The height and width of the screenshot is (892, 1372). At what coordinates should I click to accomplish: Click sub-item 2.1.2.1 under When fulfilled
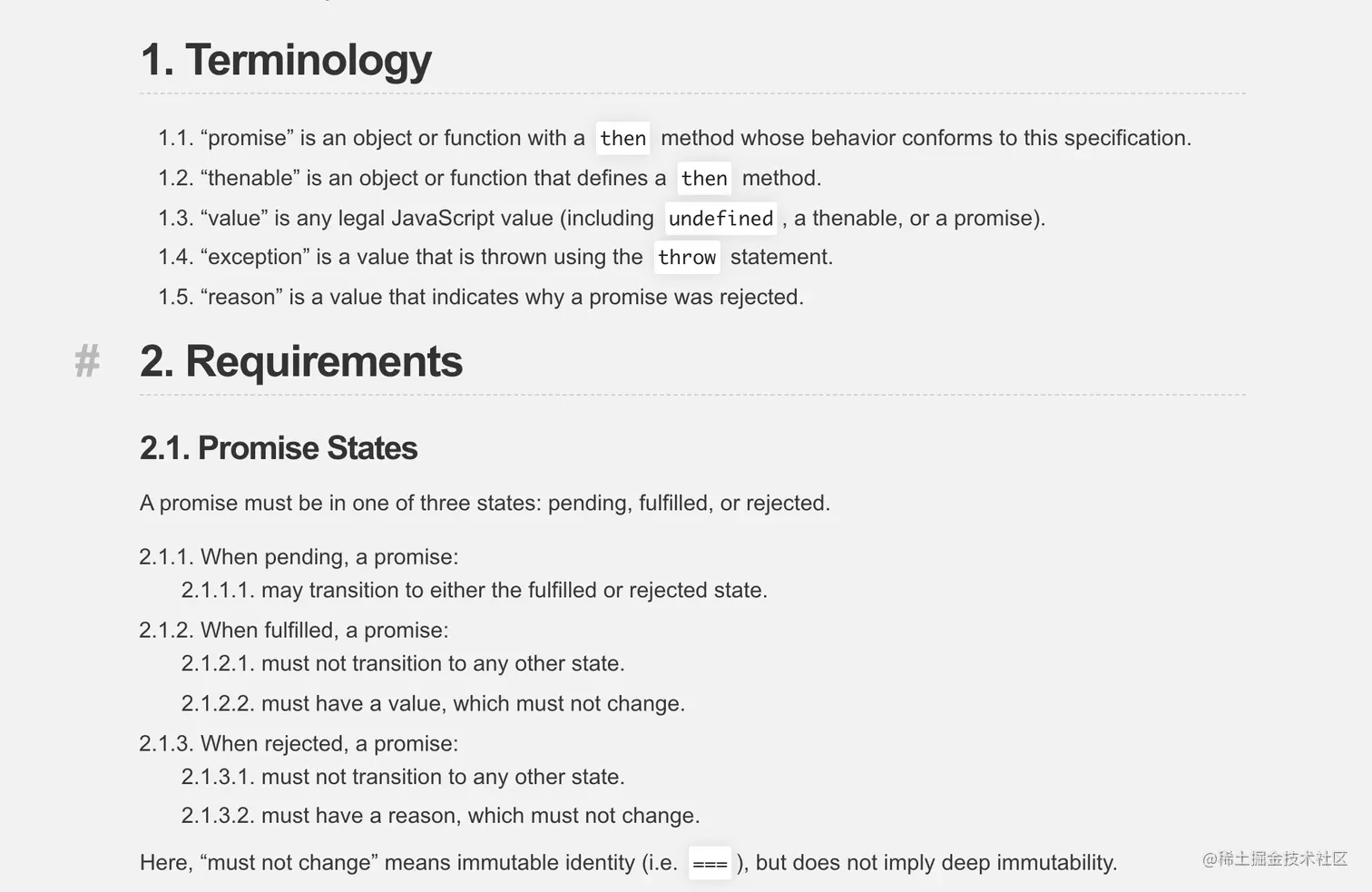[403, 663]
